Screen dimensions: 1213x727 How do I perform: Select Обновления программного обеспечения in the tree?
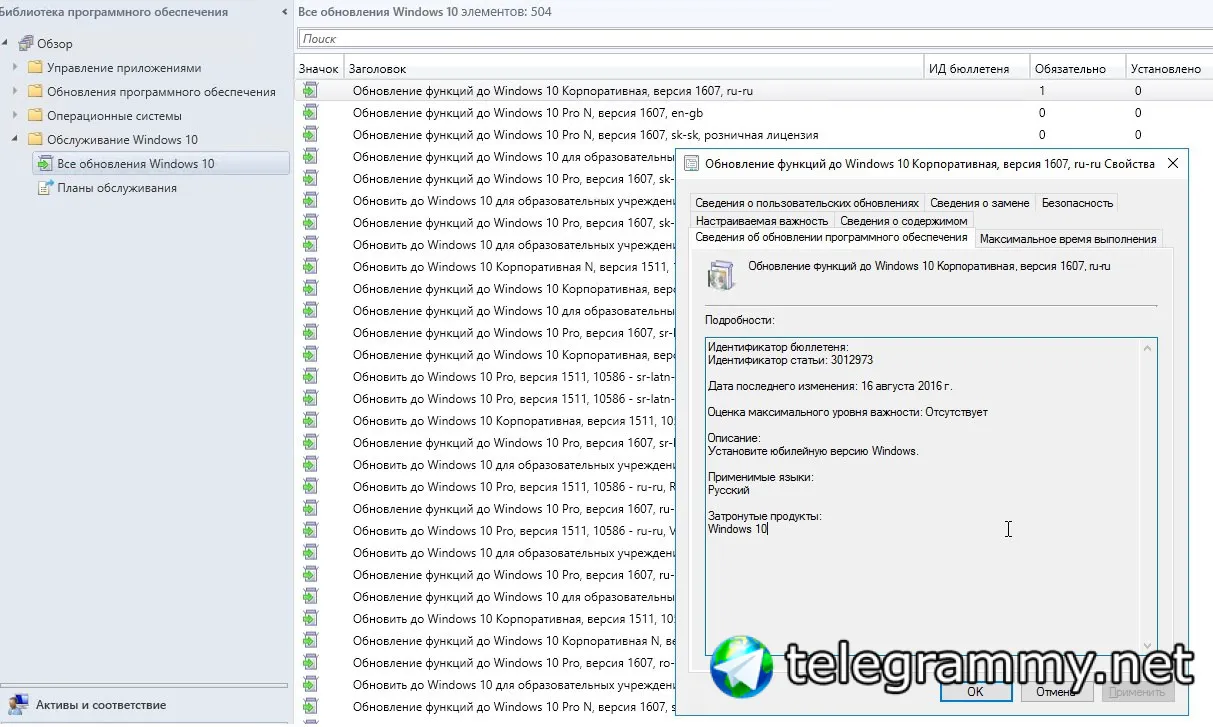[161, 92]
